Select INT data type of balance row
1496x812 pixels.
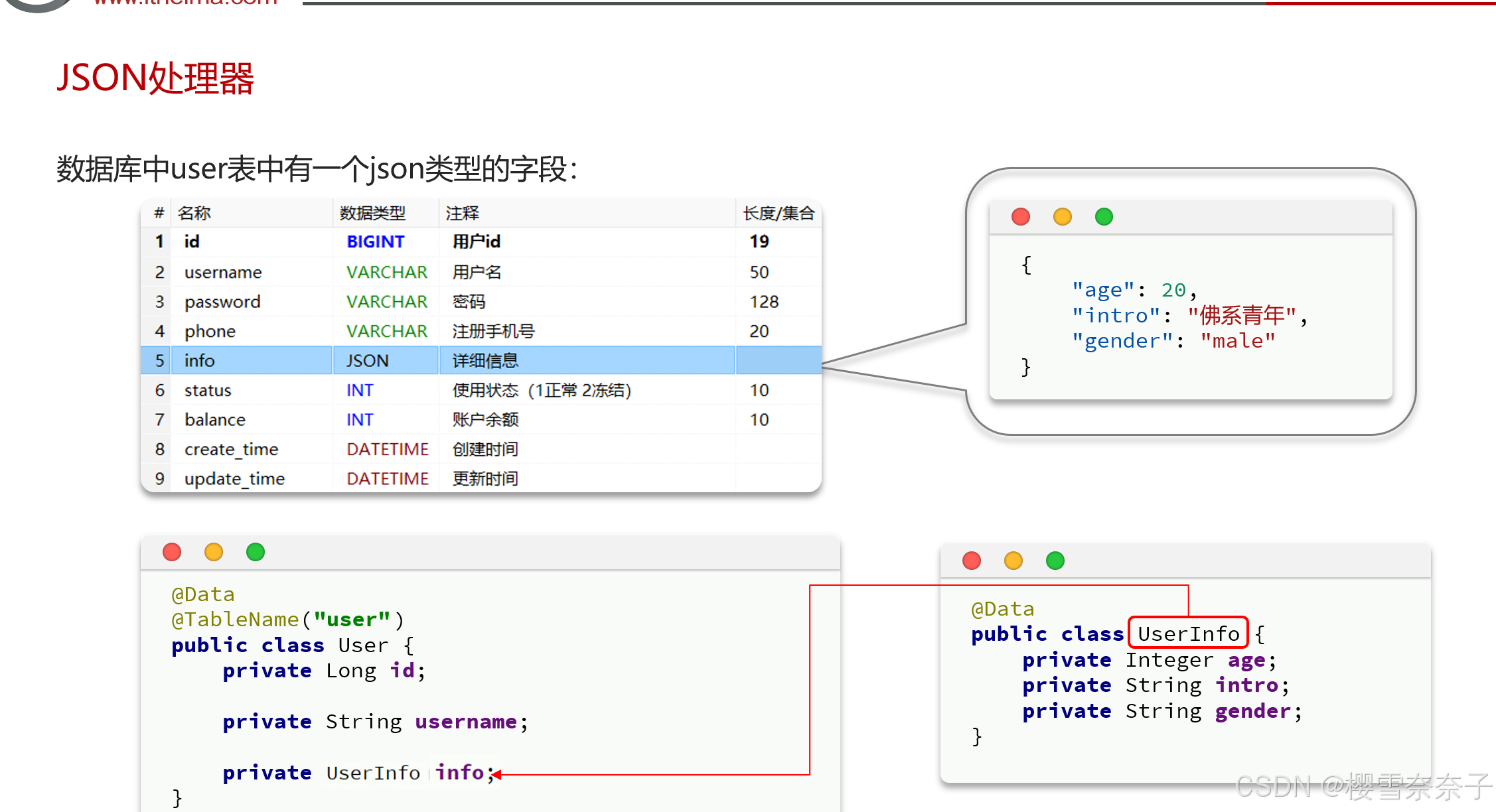coord(360,419)
